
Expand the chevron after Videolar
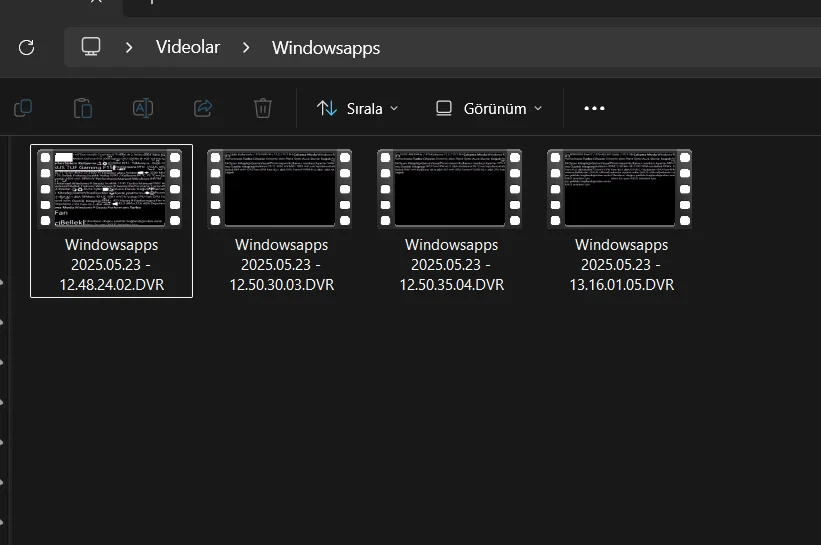(246, 48)
